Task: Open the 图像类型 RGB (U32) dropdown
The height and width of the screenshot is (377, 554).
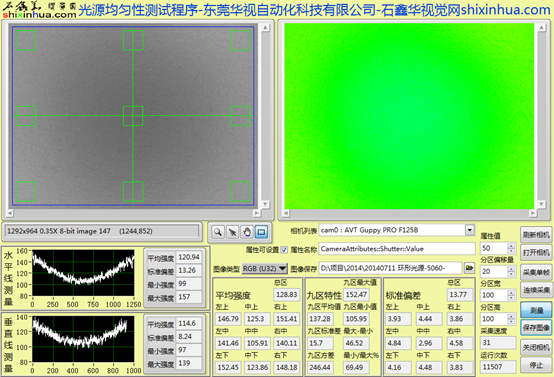Action: 265,269
